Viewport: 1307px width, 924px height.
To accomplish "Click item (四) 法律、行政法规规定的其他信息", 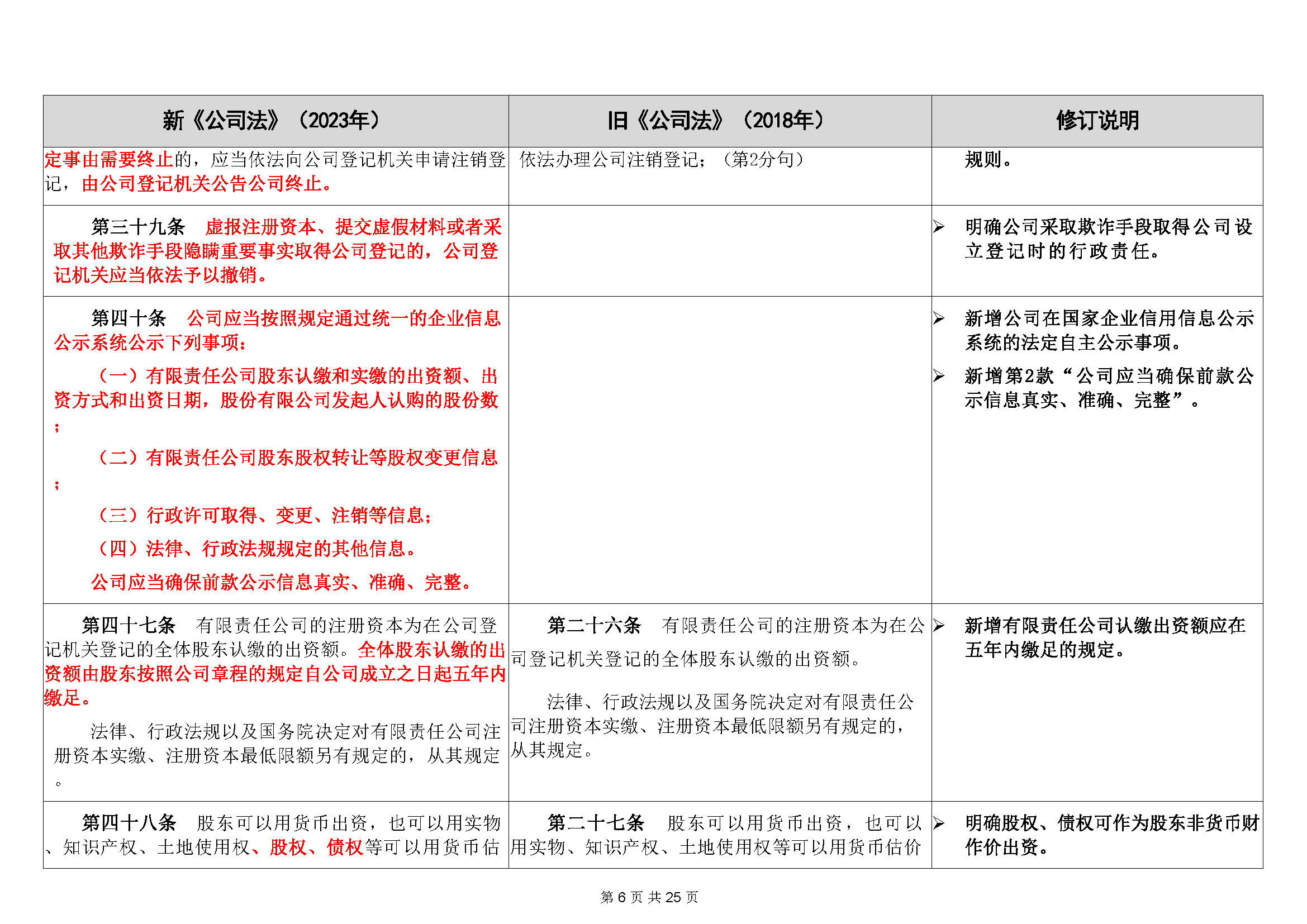I will coord(256,549).
